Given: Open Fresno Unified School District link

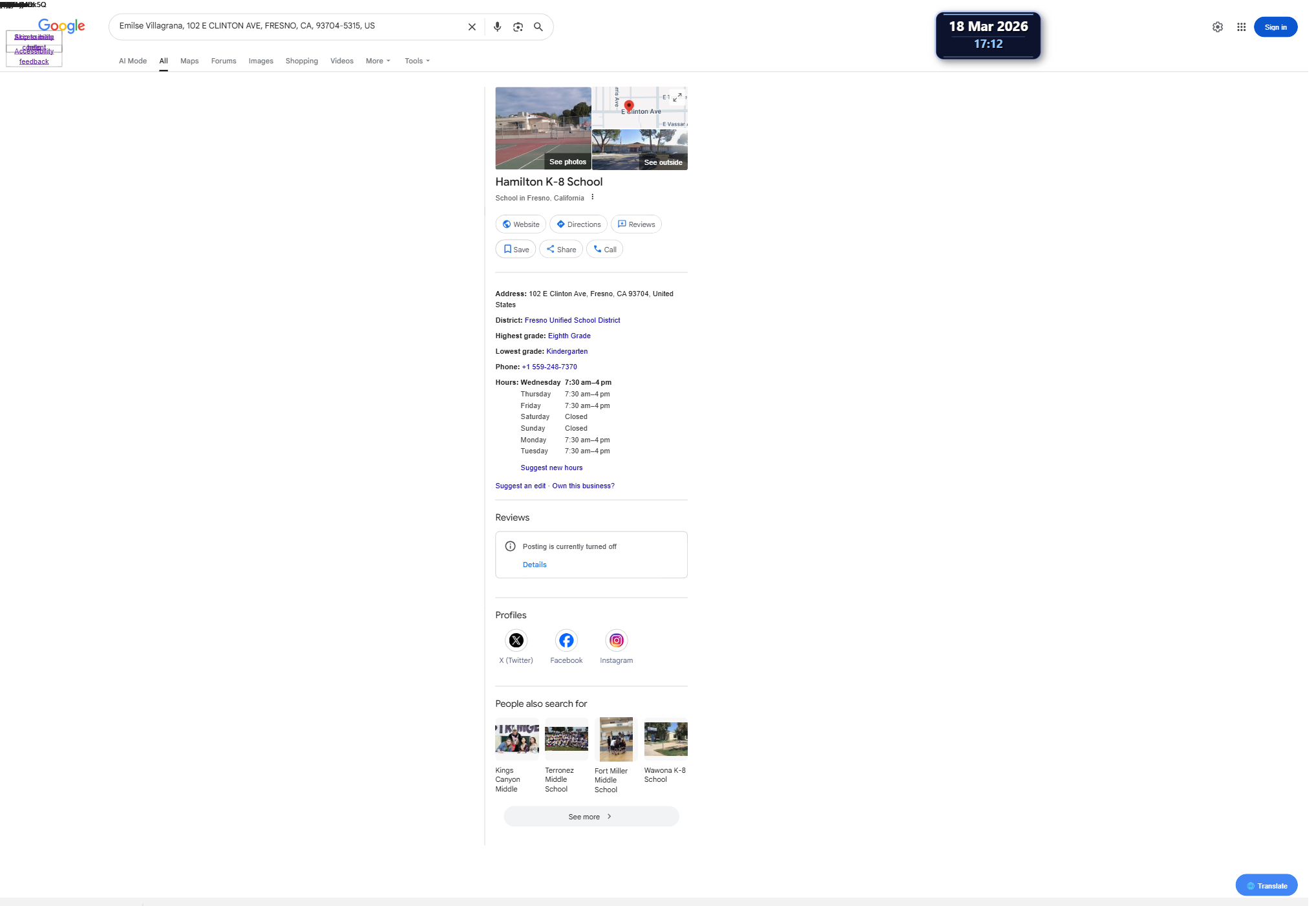Looking at the screenshot, I should click(x=572, y=320).
